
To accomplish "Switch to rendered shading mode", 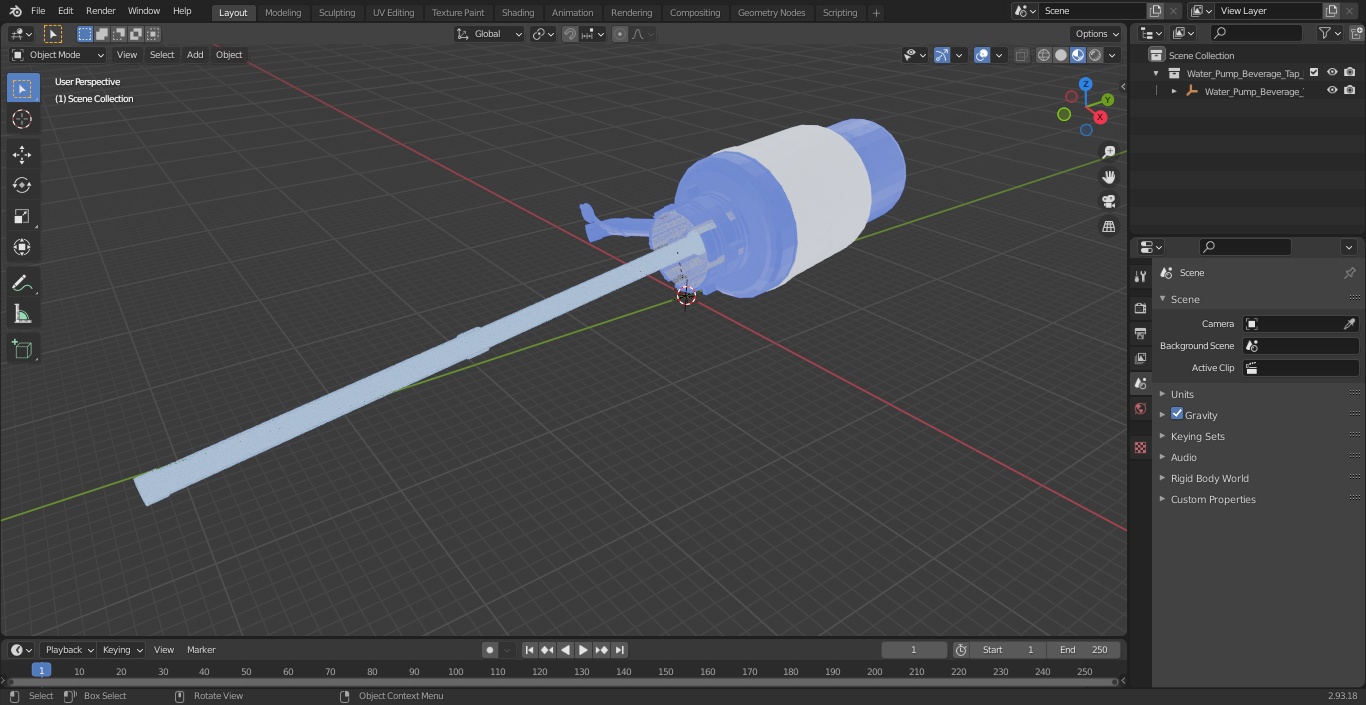I will (x=1095, y=55).
